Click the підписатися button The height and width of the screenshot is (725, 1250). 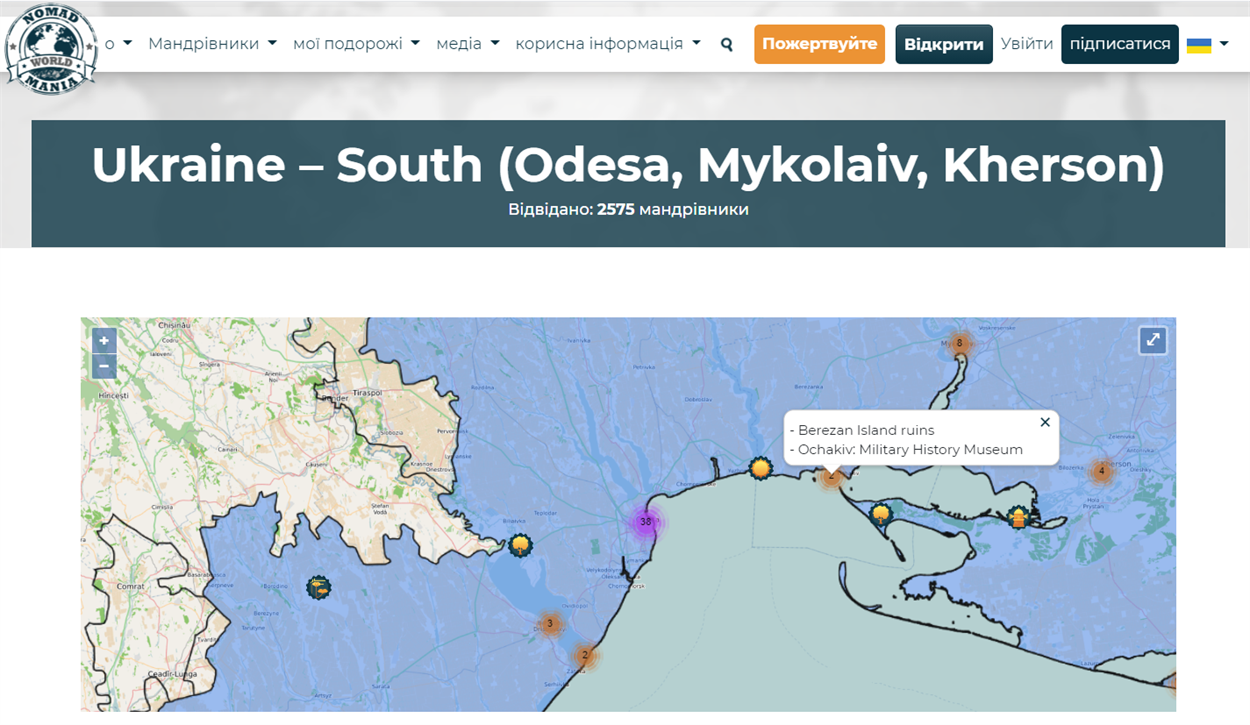click(1120, 44)
